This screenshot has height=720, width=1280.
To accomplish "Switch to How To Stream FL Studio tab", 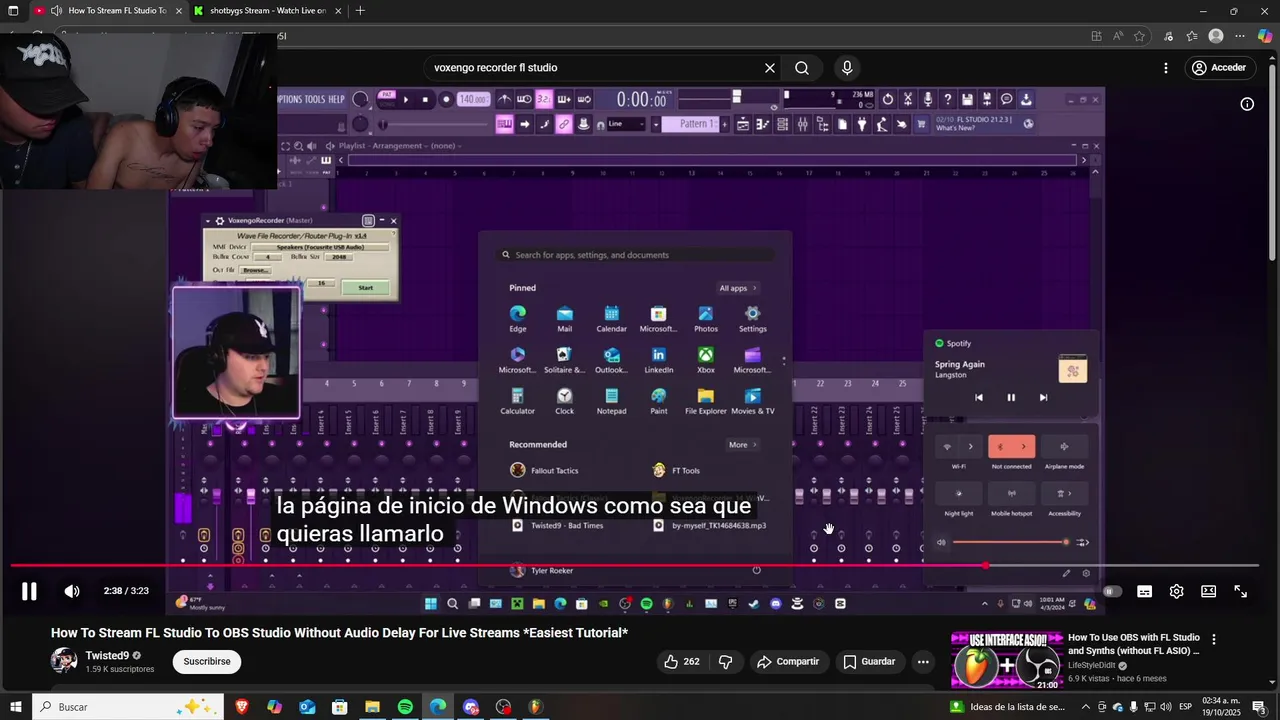I will coord(109,11).
